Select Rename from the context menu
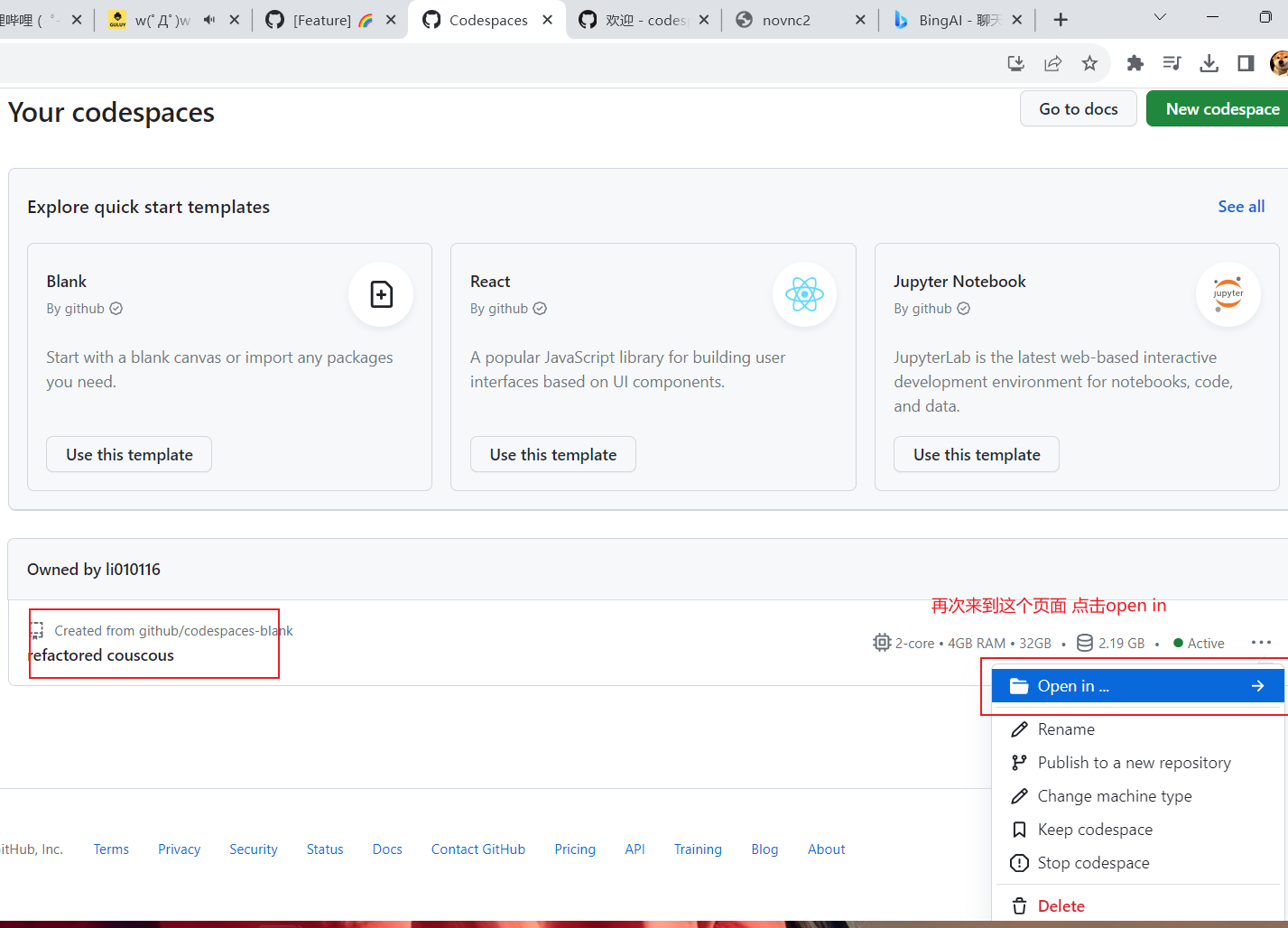Viewport: 1288px width, 928px height. [1137, 729]
